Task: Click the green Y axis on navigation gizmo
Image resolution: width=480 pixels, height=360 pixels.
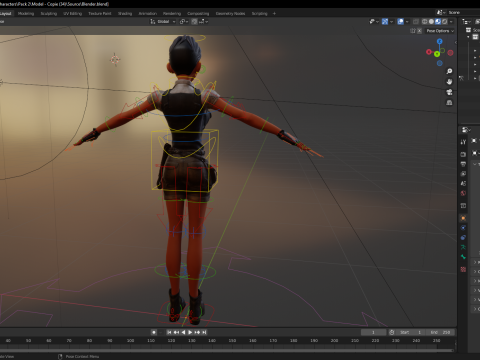Action: 437,54
